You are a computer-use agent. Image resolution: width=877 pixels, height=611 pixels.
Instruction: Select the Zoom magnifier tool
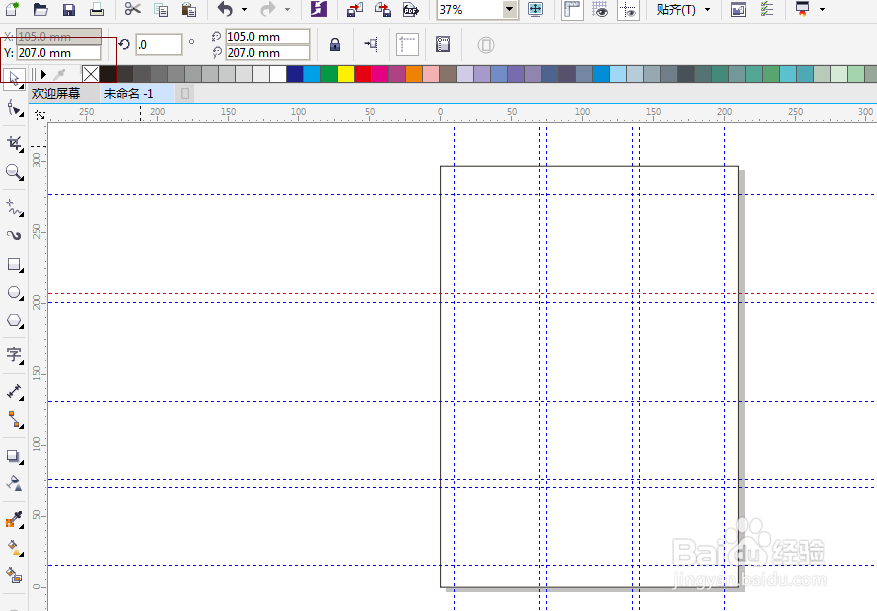15,172
